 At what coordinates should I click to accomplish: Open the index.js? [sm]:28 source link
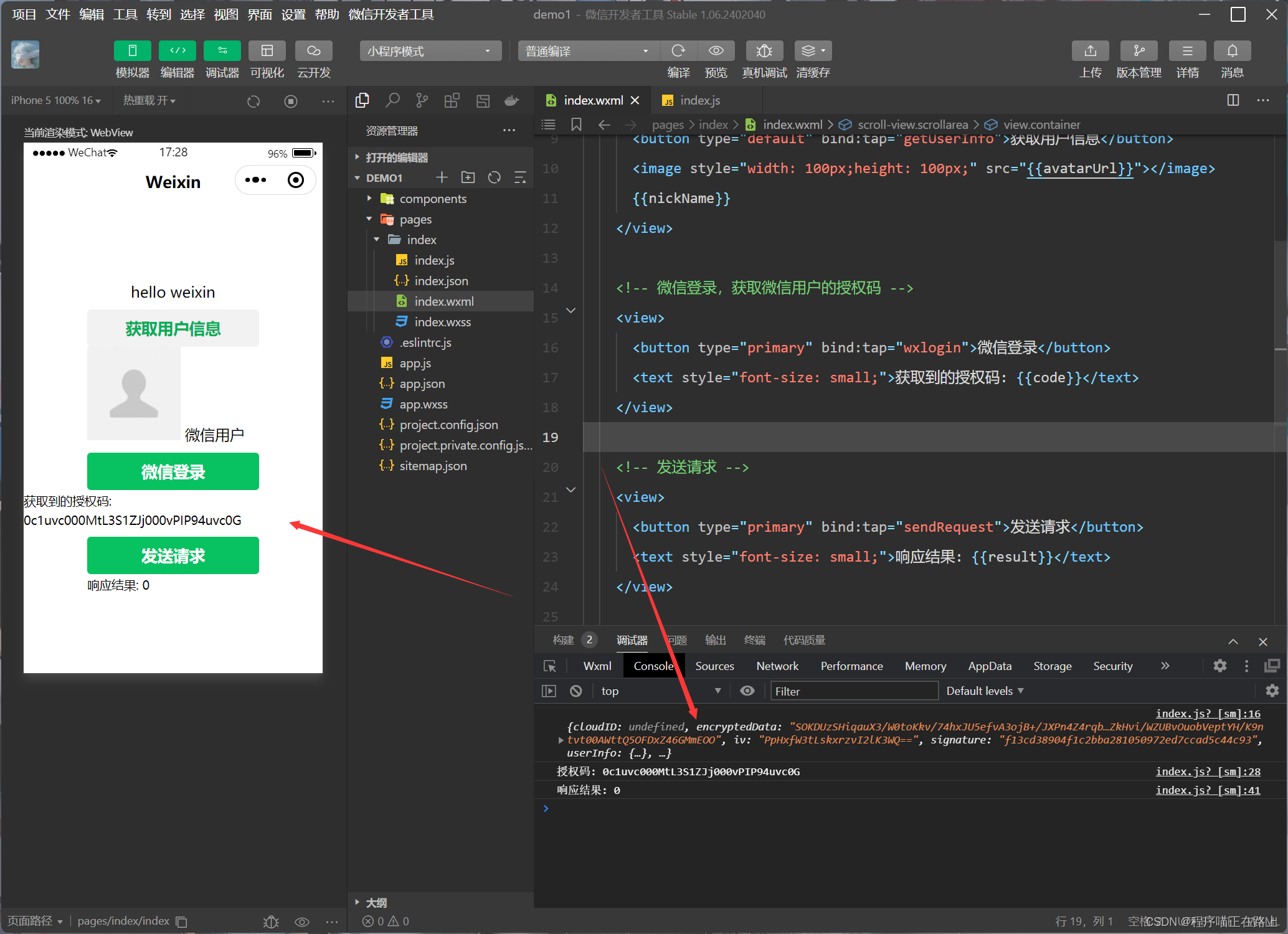[1207, 771]
